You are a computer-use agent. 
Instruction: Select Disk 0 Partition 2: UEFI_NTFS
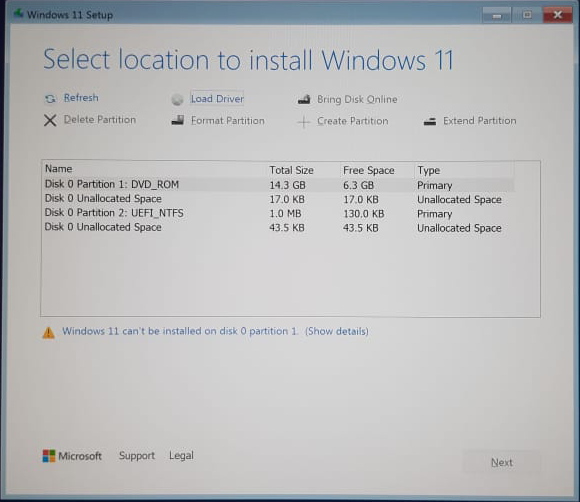[x=279, y=213]
